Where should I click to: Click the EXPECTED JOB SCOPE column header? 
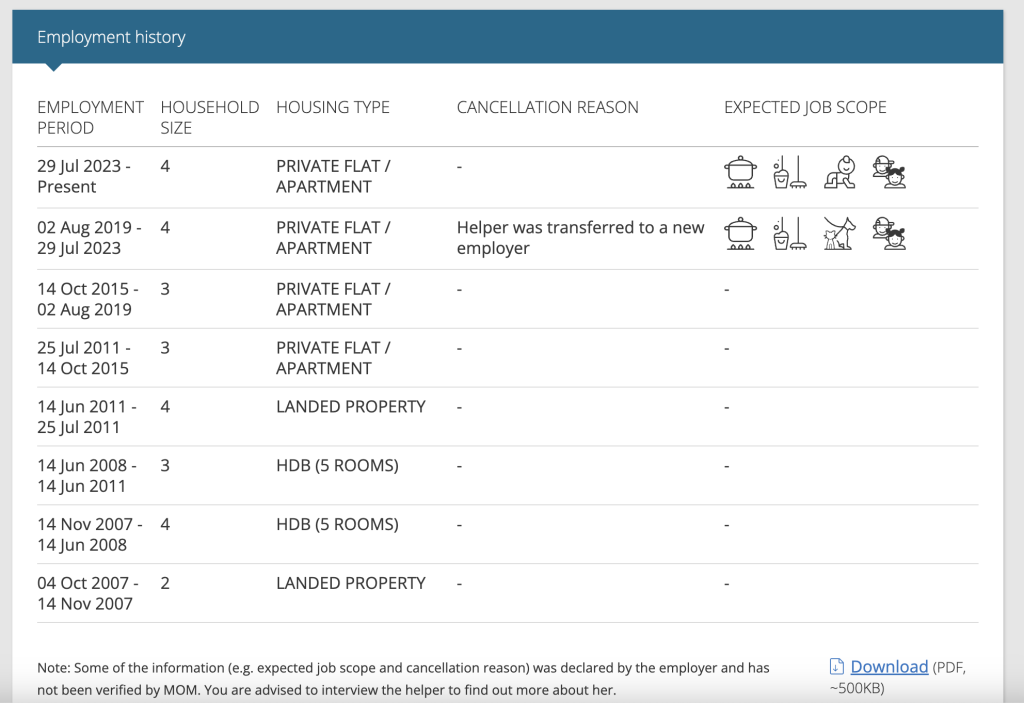click(805, 107)
